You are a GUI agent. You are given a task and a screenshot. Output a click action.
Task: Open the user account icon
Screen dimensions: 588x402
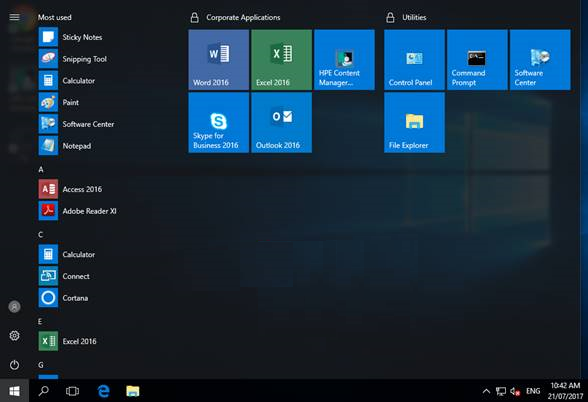point(14,307)
